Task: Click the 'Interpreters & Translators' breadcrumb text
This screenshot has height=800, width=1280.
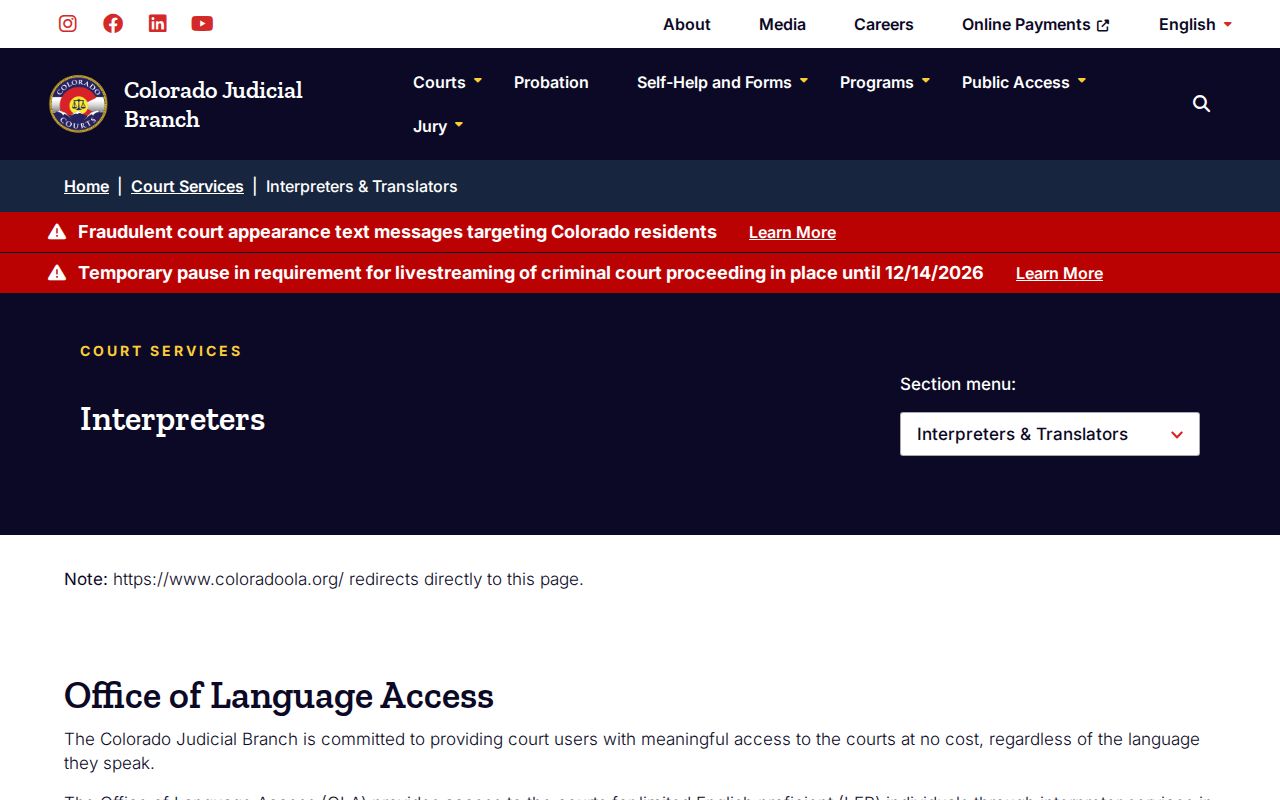Action: pyautogui.click(x=361, y=186)
